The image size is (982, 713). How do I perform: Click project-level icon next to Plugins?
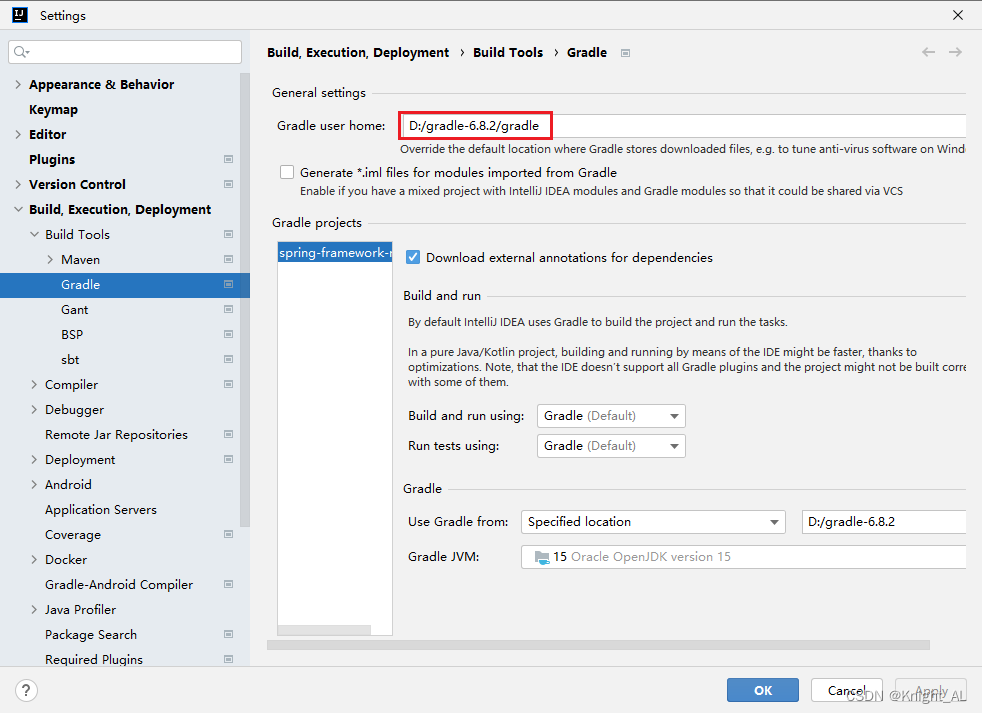click(x=229, y=159)
